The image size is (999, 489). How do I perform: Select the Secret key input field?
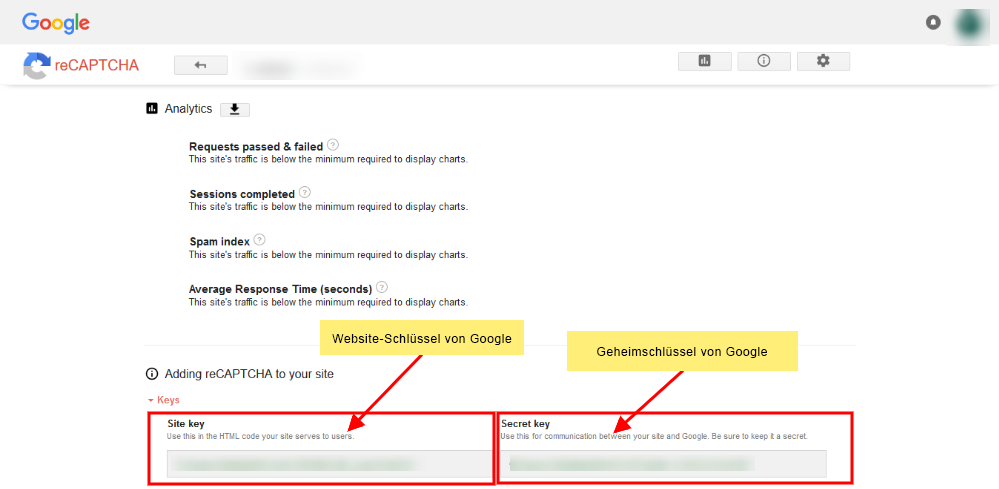[664, 464]
